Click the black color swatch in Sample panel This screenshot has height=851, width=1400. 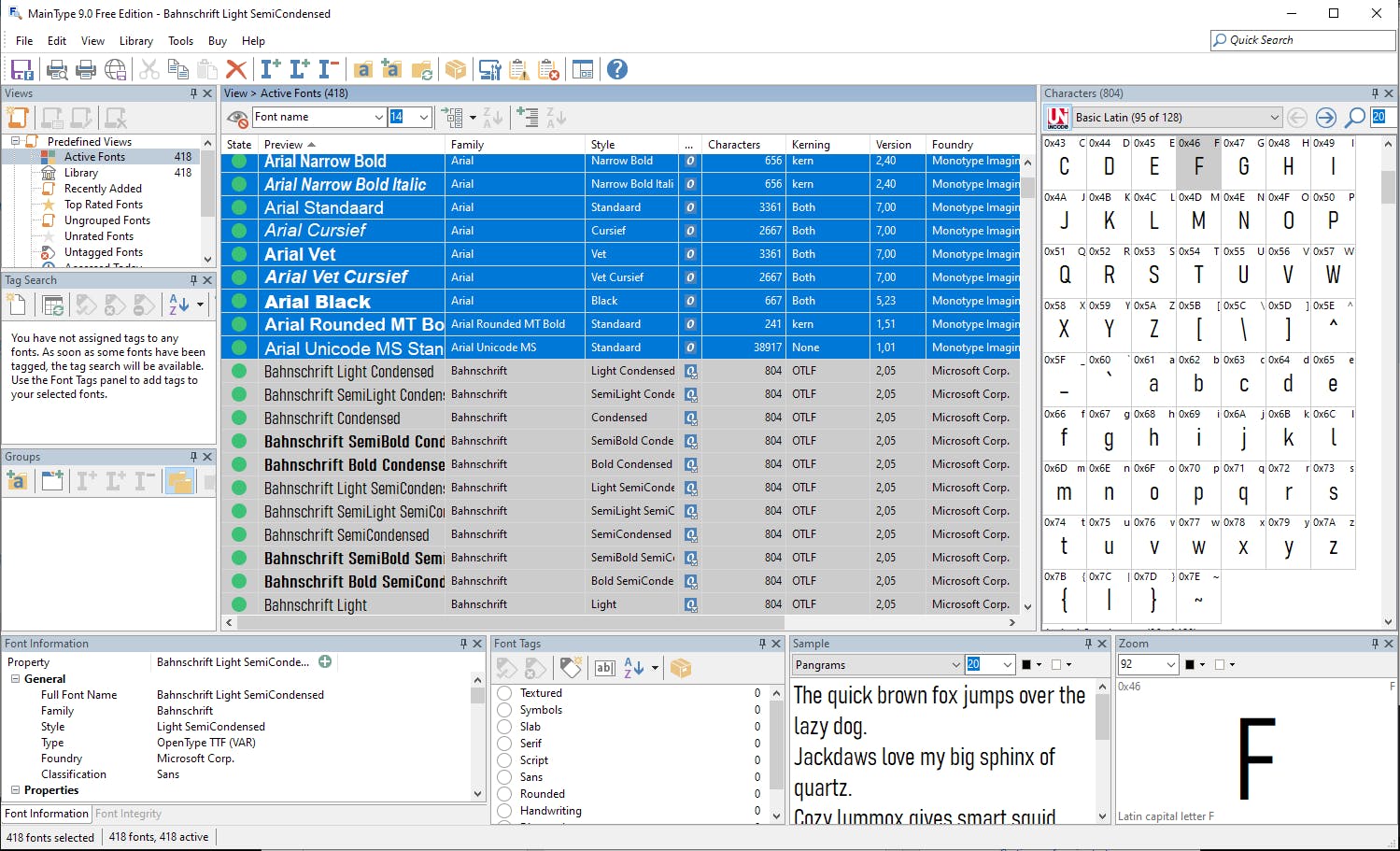click(x=1026, y=665)
